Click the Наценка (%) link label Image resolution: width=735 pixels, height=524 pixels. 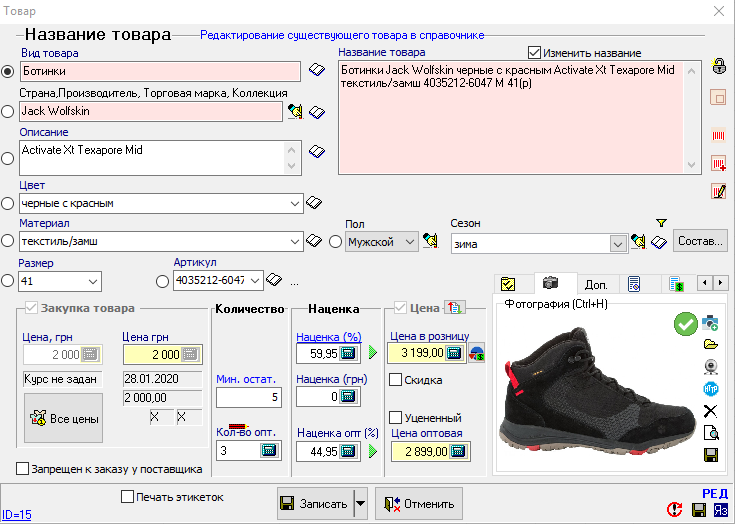coord(329,337)
